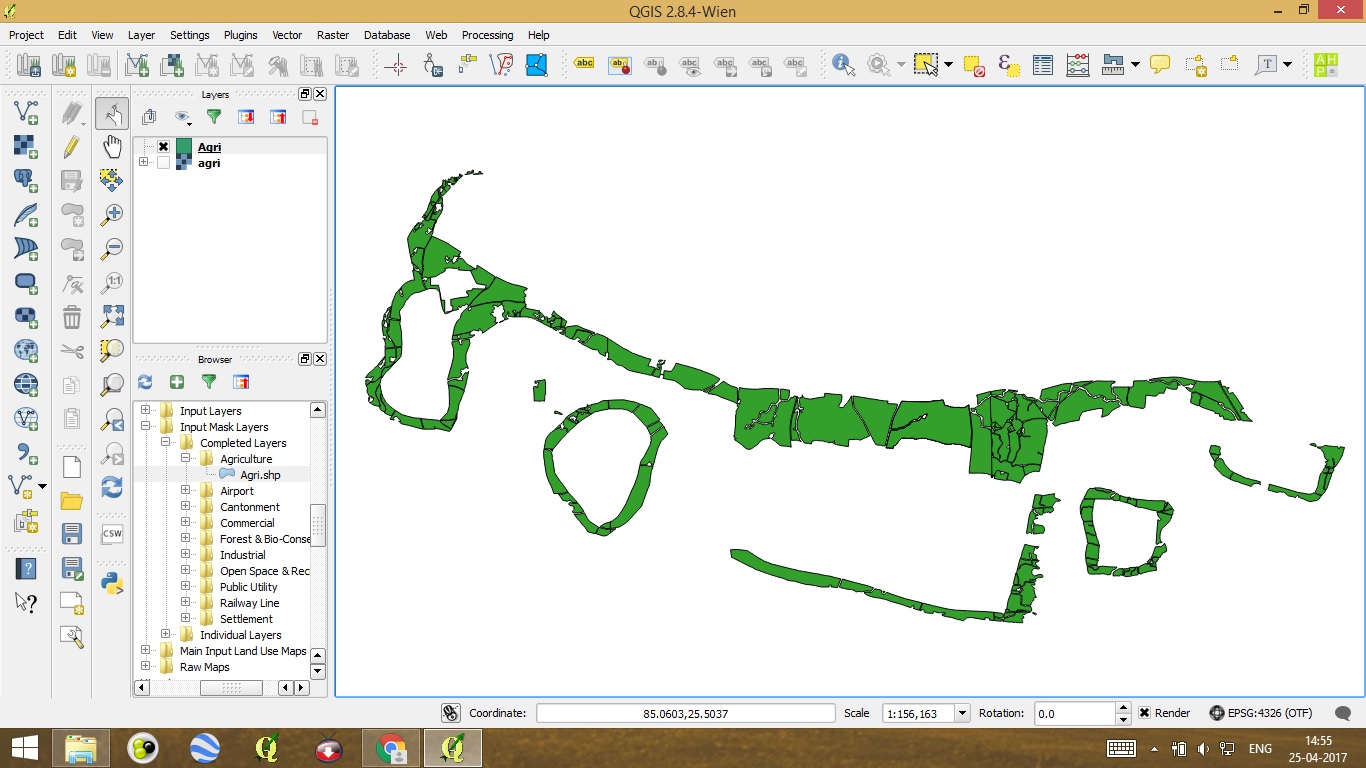Select the Zoom In magnifier tool
The width and height of the screenshot is (1366, 768).
pos(112,214)
